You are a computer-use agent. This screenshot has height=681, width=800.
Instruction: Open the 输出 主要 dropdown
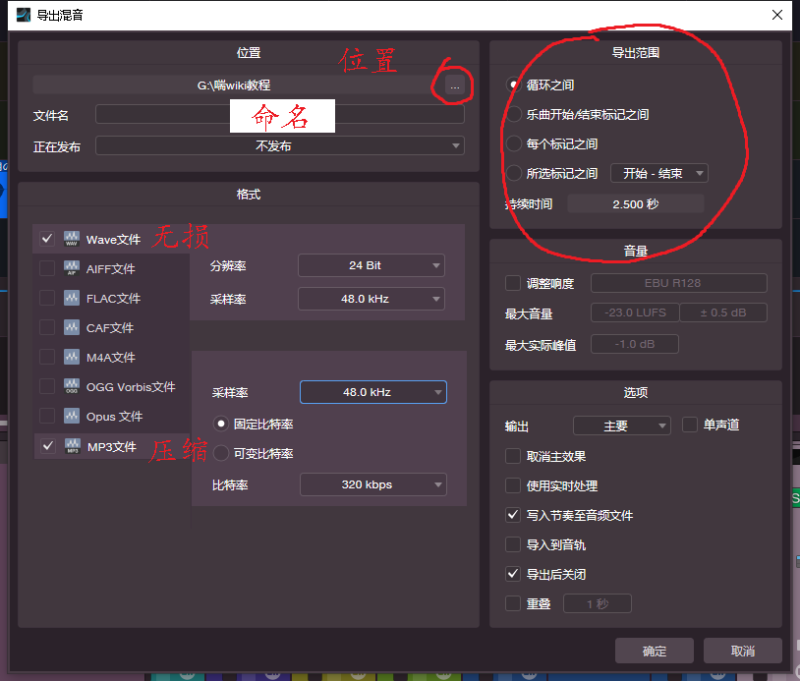621,426
